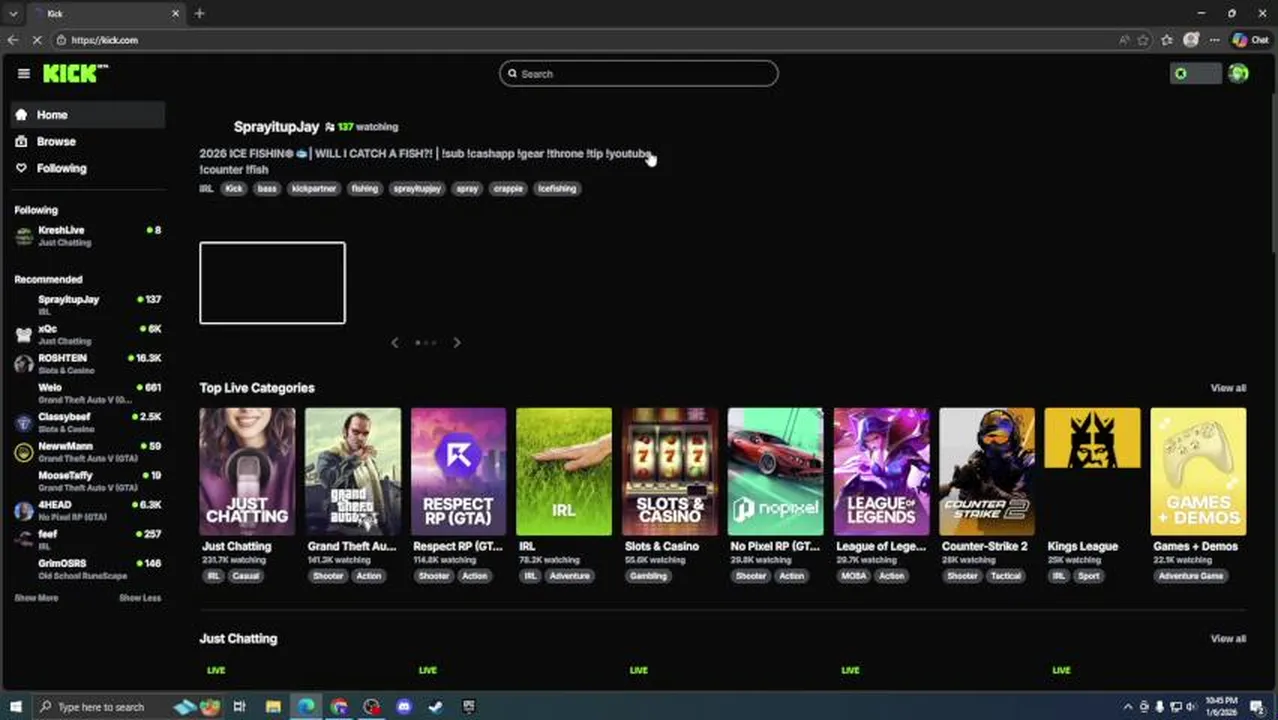
Task: Open Steam from the taskbar
Action: click(436, 707)
